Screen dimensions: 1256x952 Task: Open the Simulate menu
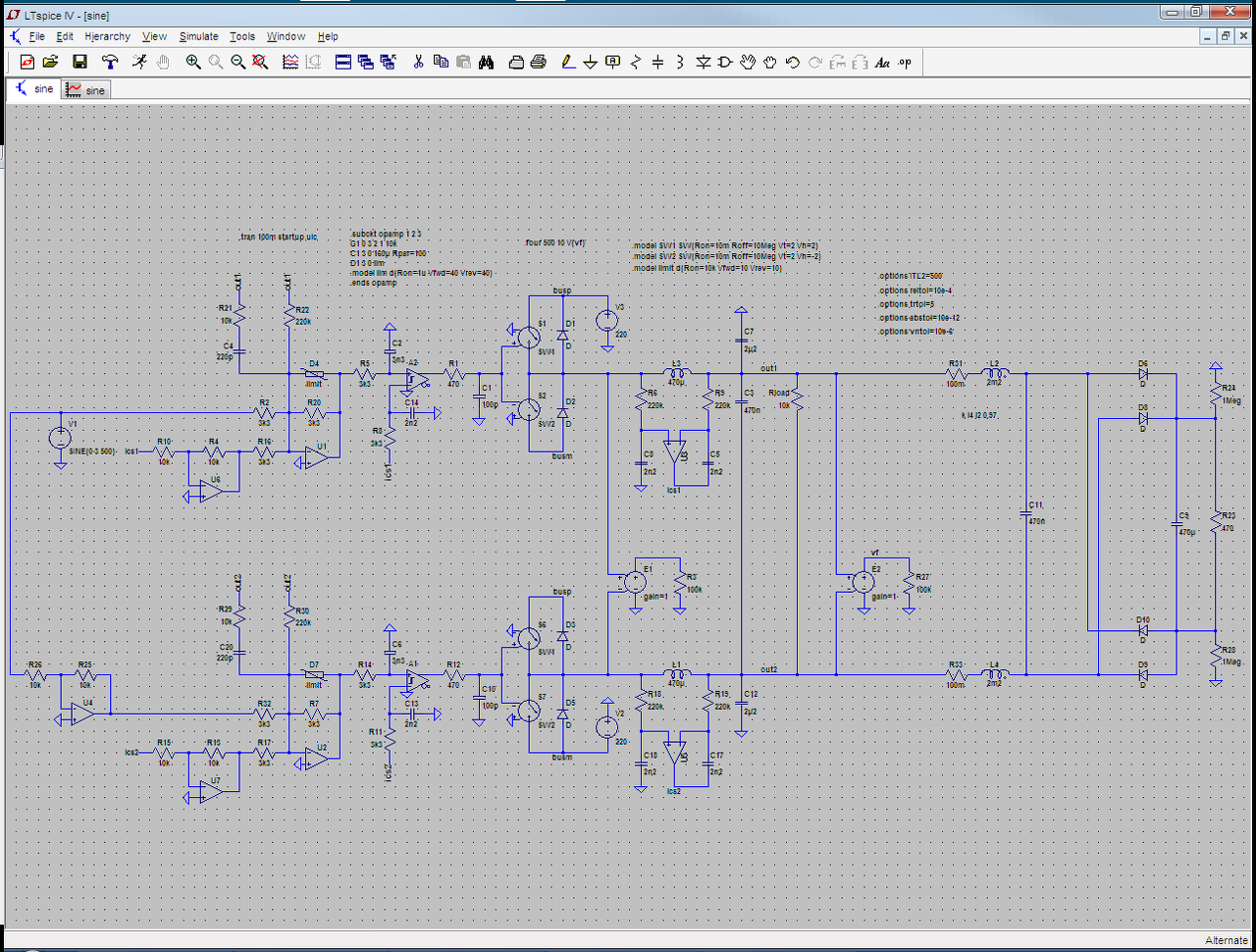(x=198, y=36)
